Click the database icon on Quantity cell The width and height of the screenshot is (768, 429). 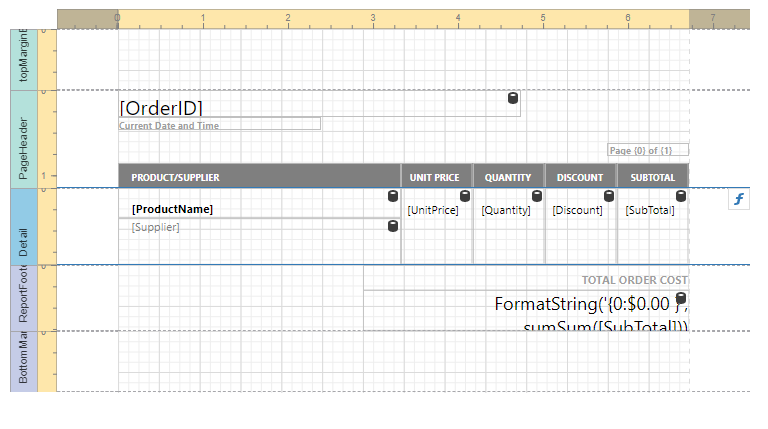pyautogui.click(x=537, y=196)
